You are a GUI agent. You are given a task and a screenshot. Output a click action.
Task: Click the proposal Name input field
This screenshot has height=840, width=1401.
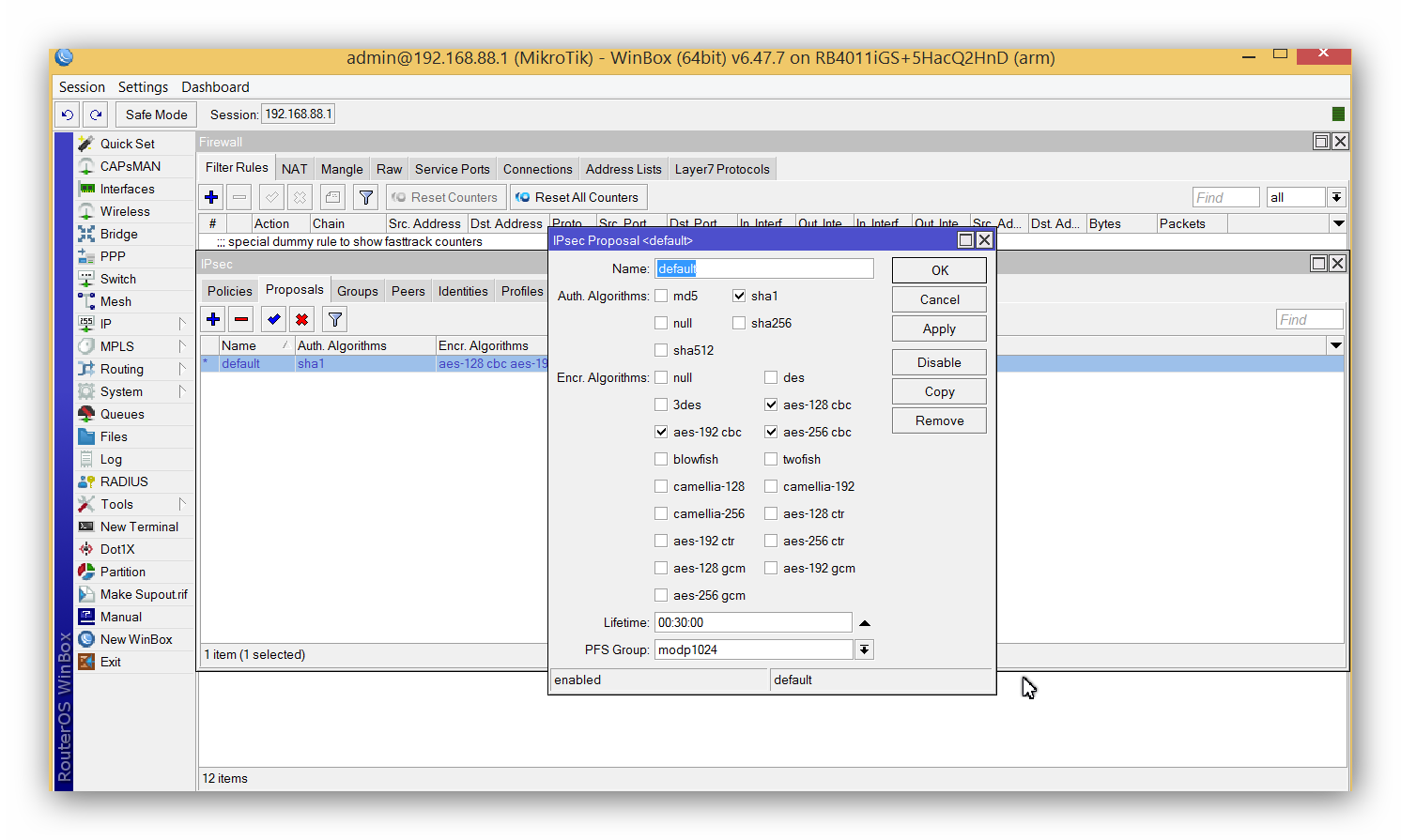click(x=764, y=268)
